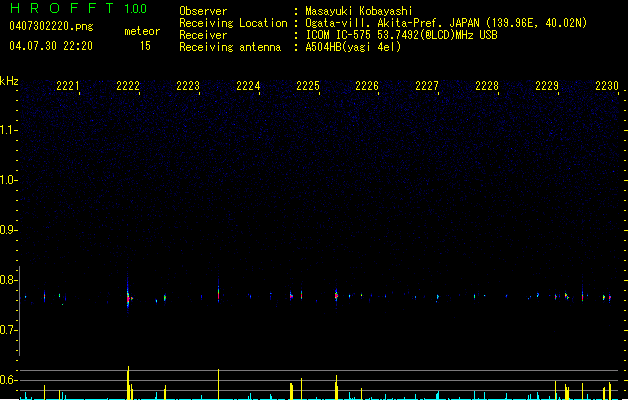
Task: Click the meteor count value 15
Action: click(x=145, y=46)
